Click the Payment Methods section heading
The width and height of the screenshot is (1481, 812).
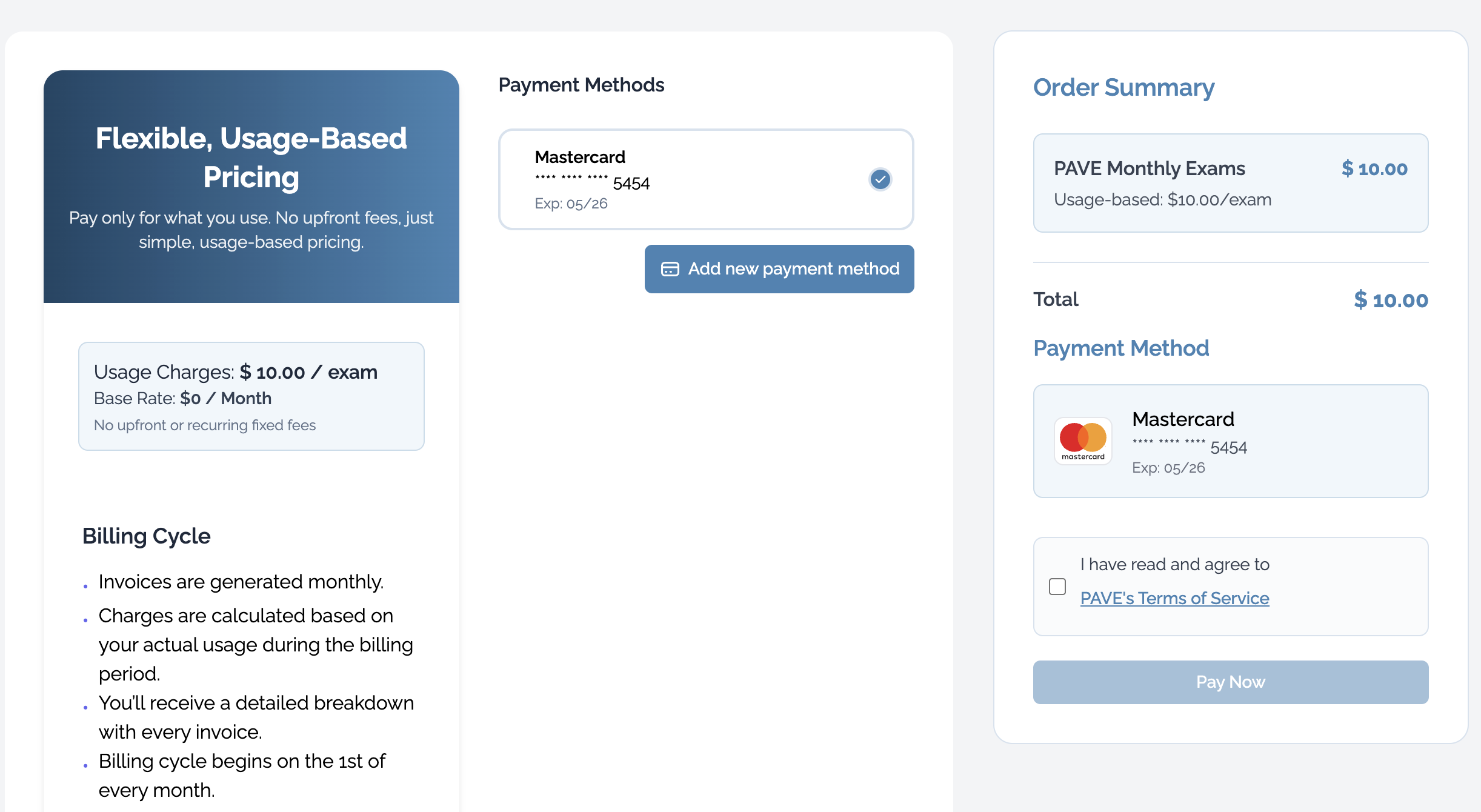pos(581,85)
